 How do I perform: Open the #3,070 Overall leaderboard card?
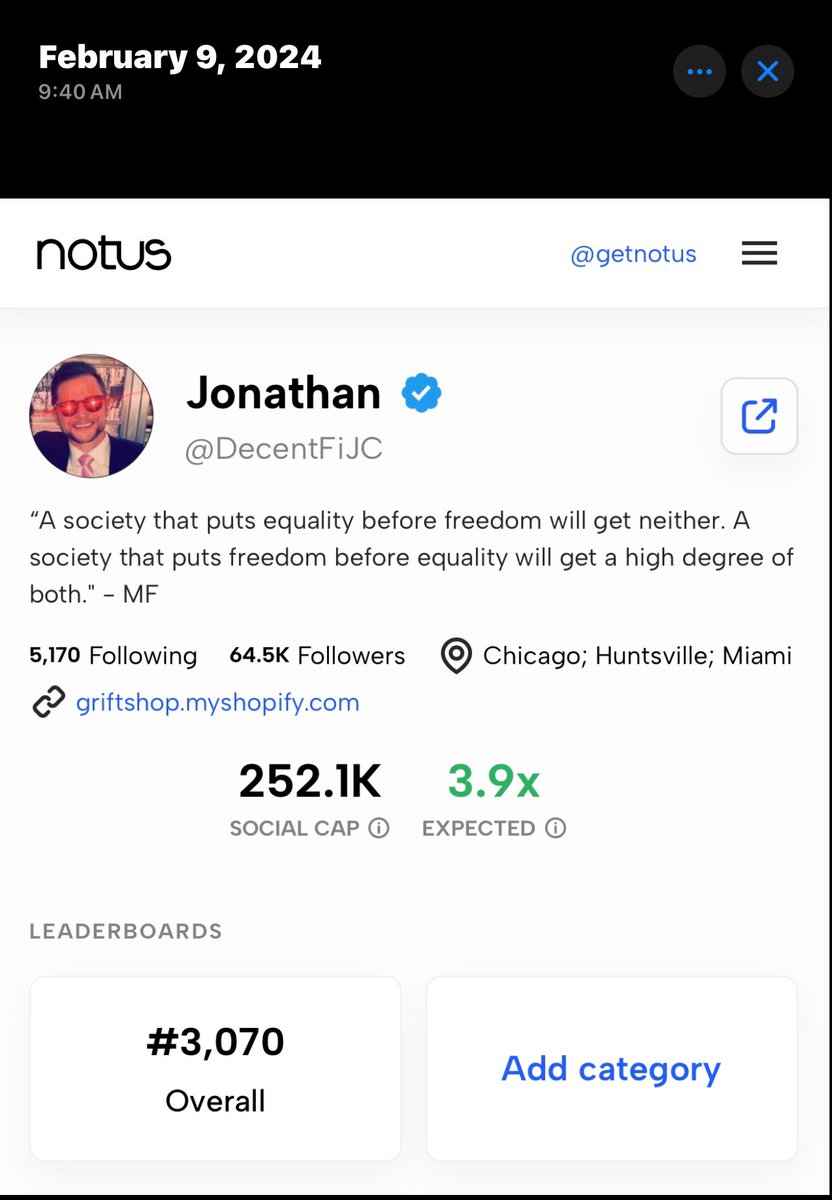point(215,1068)
